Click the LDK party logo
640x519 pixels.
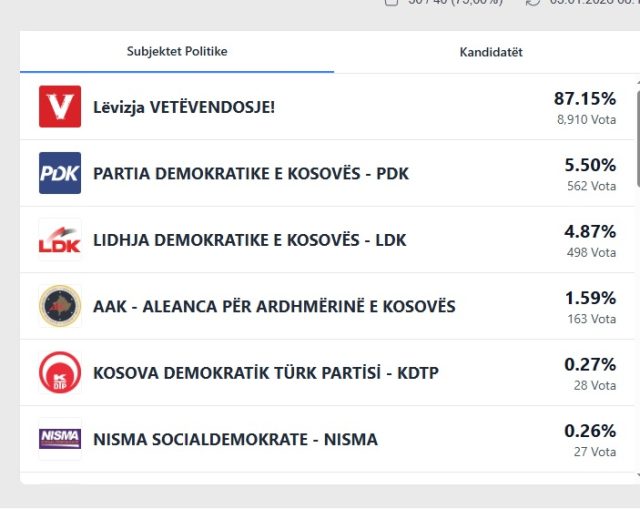pyautogui.click(x=60, y=240)
